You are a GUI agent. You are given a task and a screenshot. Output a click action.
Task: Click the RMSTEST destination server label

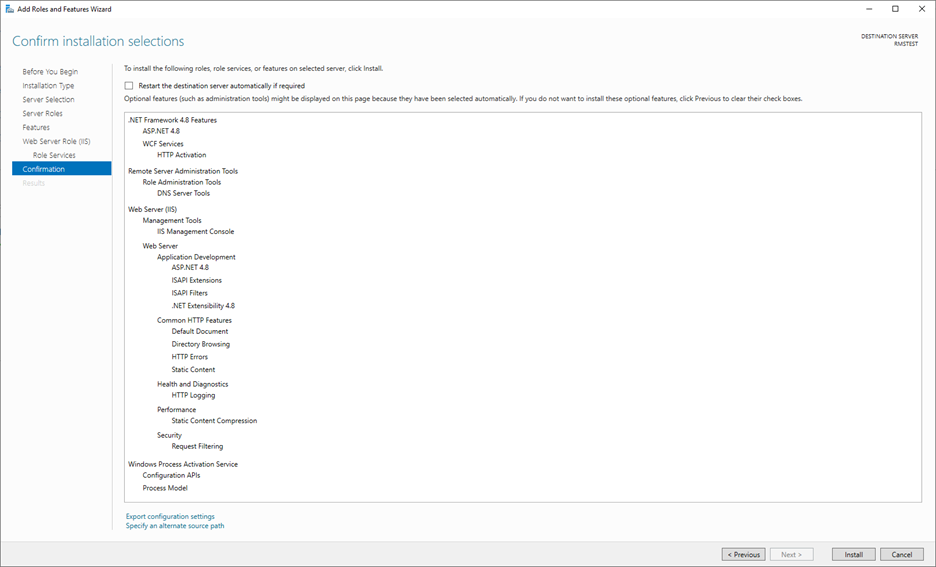906,44
